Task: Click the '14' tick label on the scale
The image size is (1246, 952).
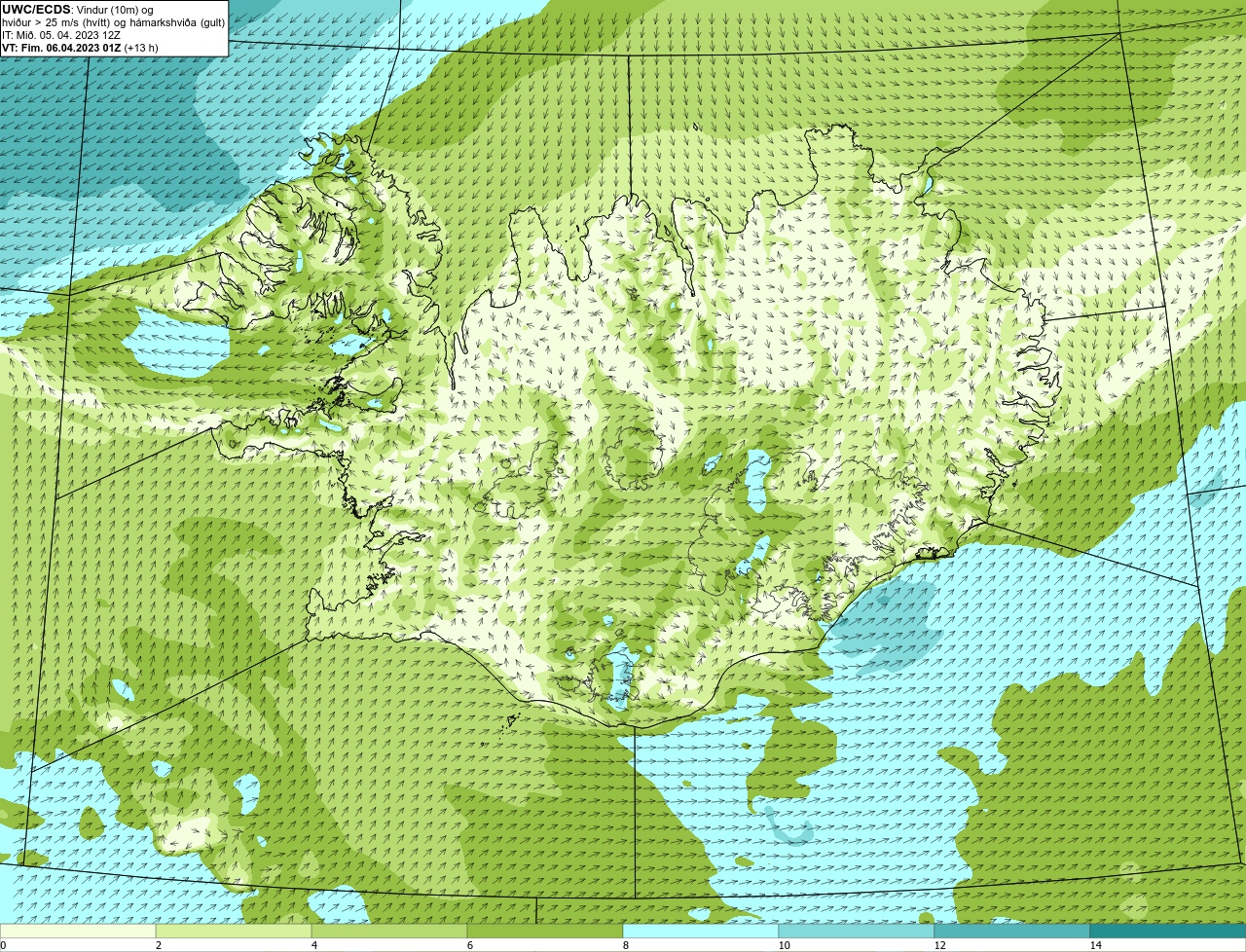Action: (x=1095, y=945)
